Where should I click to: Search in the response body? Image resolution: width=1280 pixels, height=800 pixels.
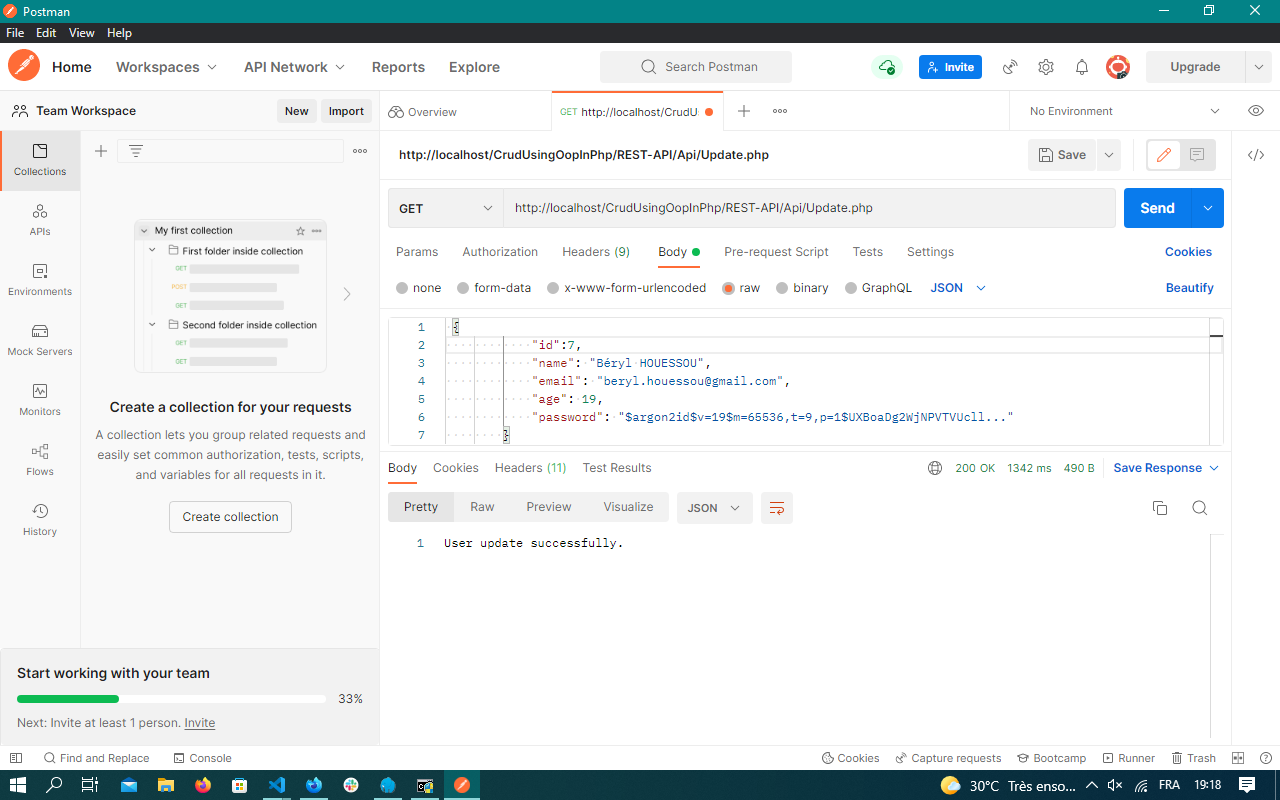pos(1200,508)
